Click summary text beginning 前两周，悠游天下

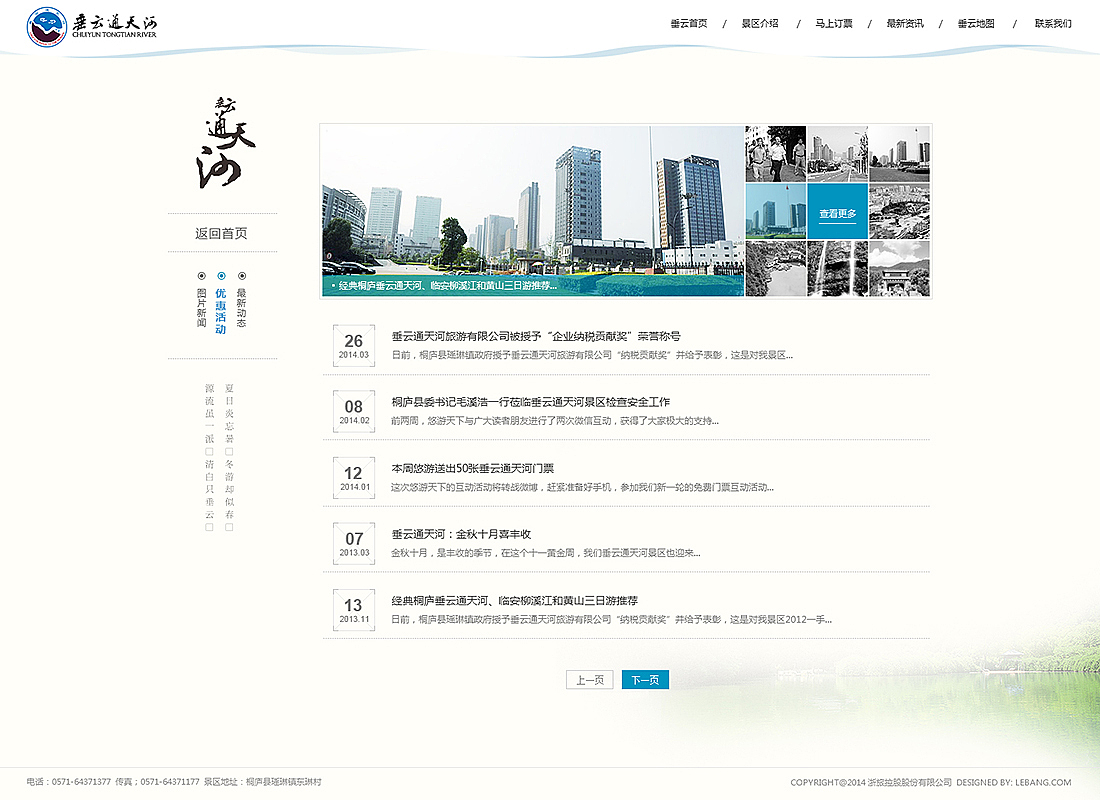tap(555, 421)
